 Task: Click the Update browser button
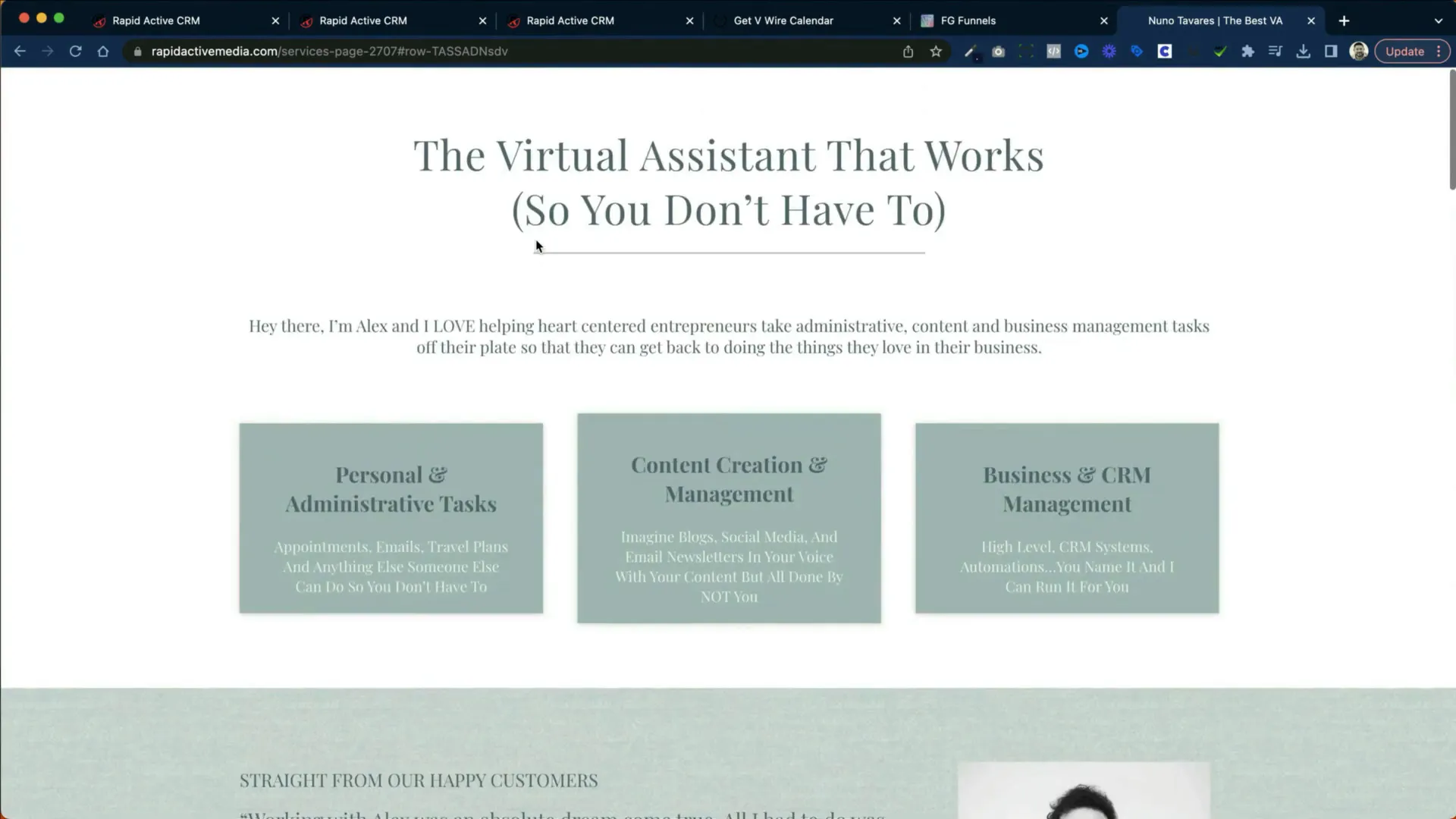point(1404,52)
